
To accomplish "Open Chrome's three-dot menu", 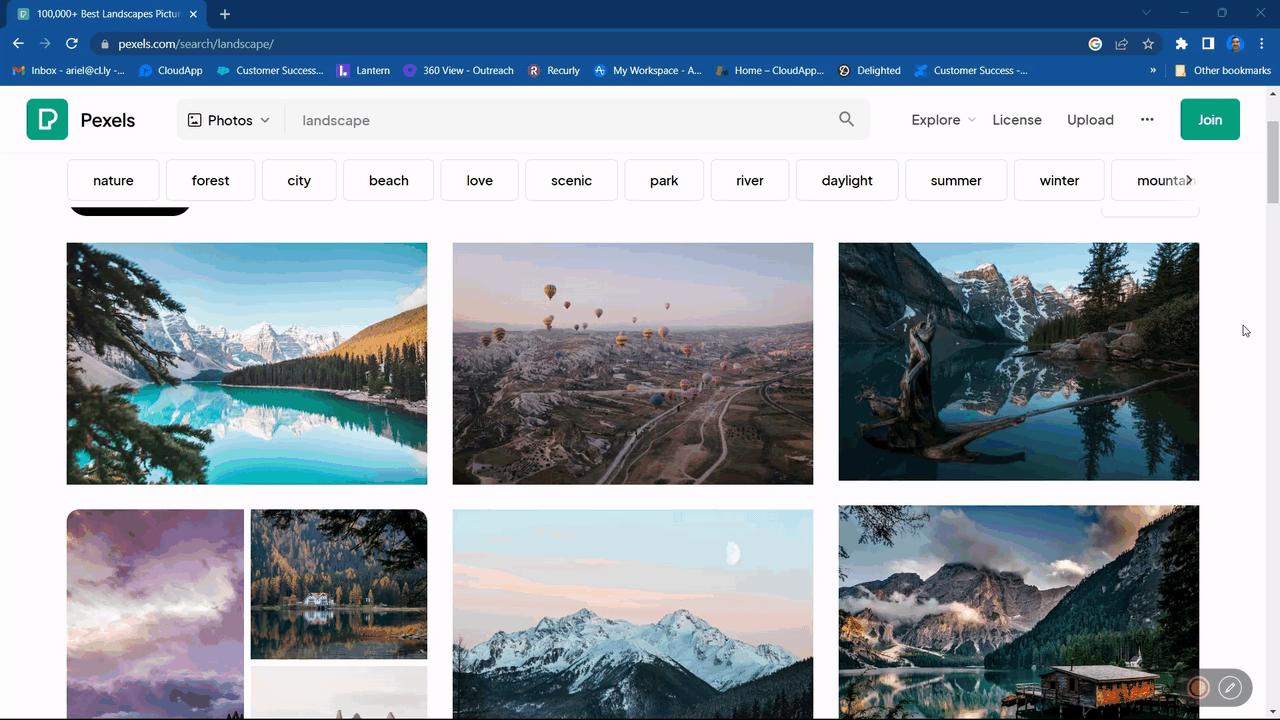I will pos(1261,44).
